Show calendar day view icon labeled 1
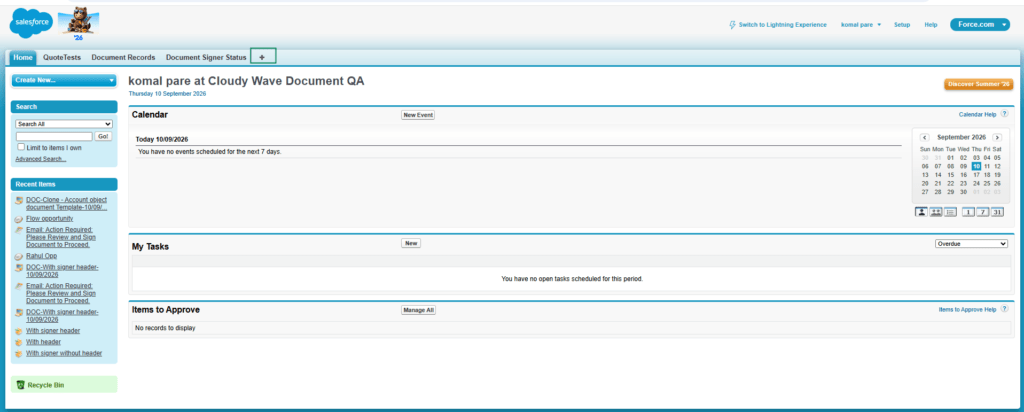This screenshot has height=412, width=1024. (969, 212)
